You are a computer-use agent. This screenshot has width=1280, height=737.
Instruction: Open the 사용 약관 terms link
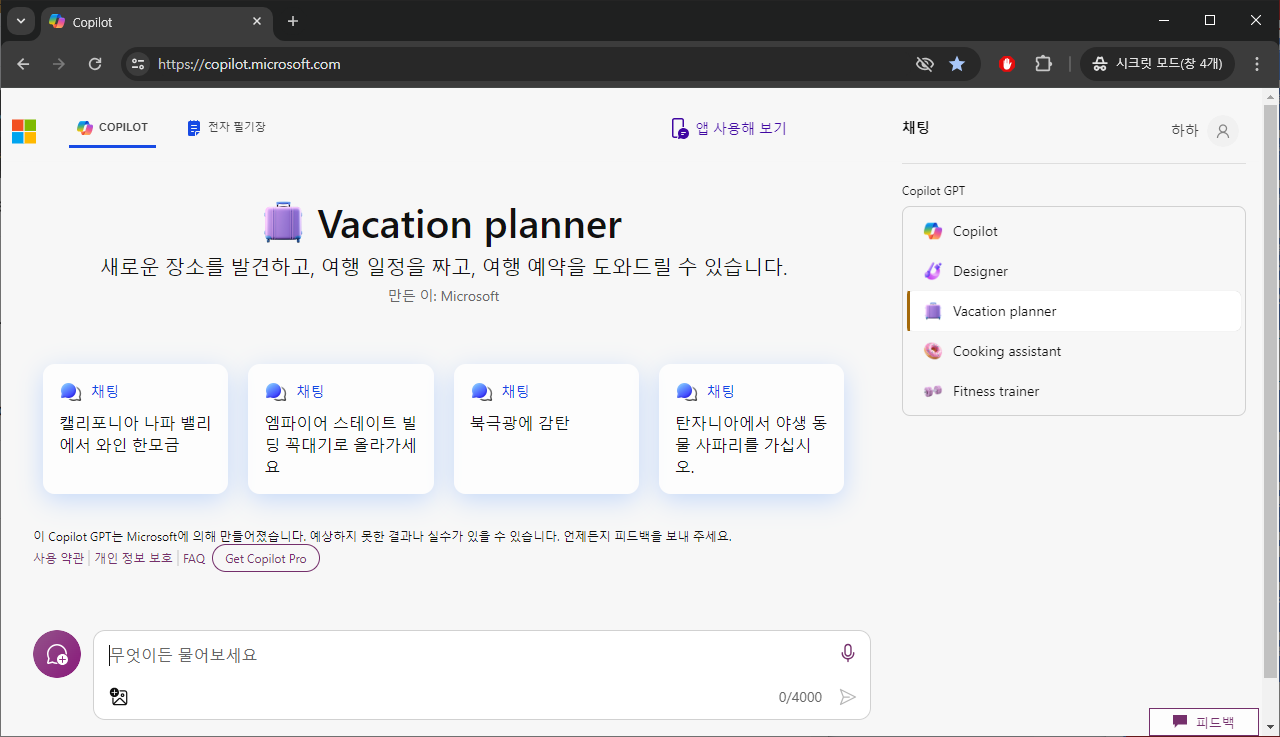tap(59, 558)
